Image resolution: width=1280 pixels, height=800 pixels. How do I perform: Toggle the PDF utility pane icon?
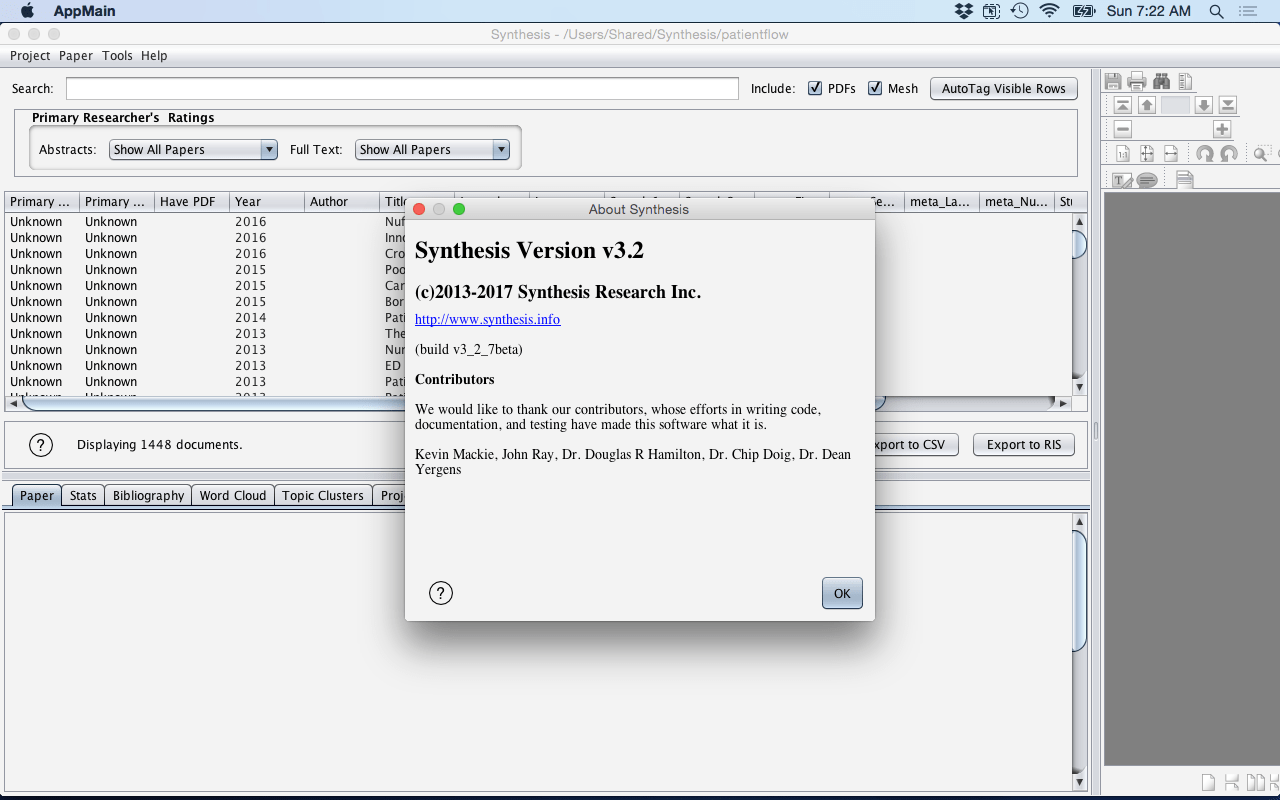[1185, 81]
